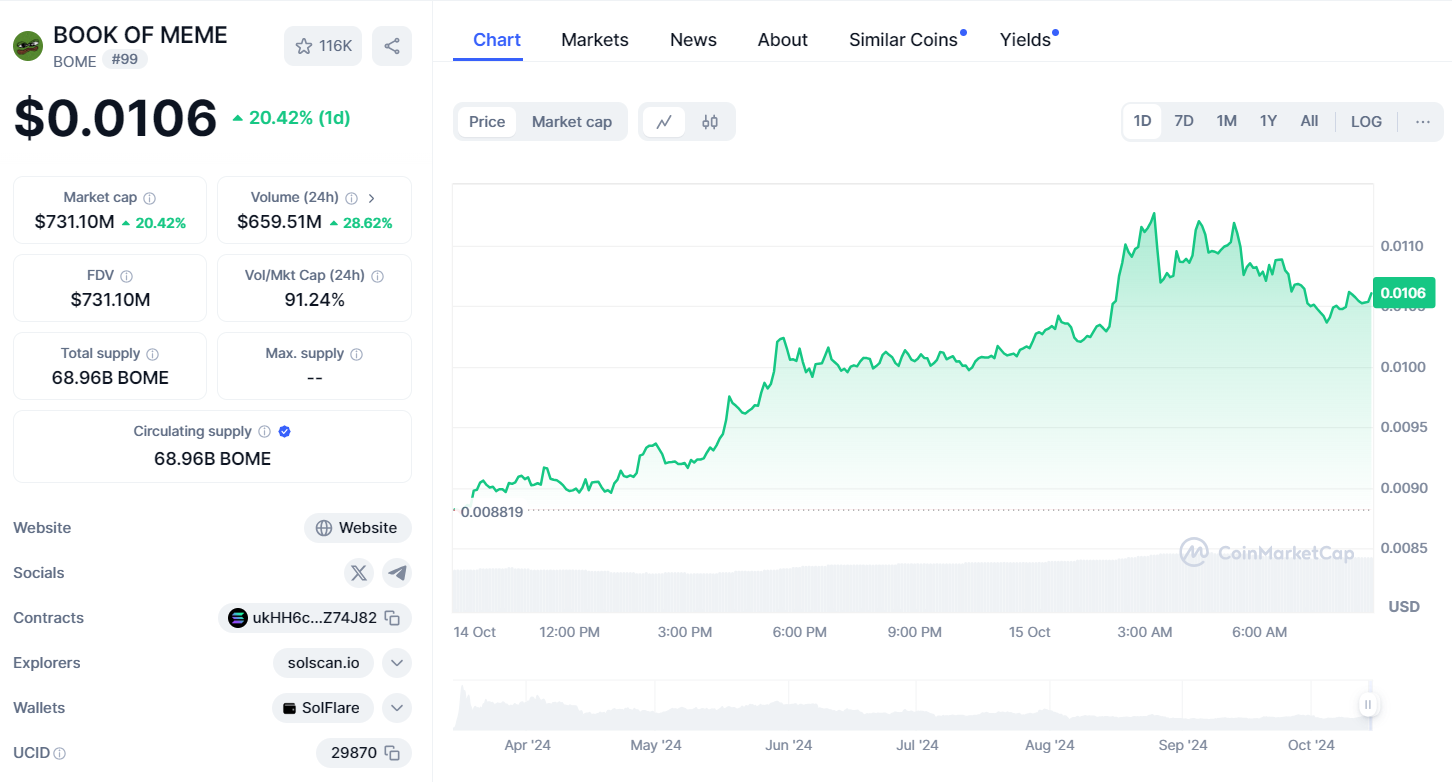Click the $731.10M Market cap value

coord(74,222)
